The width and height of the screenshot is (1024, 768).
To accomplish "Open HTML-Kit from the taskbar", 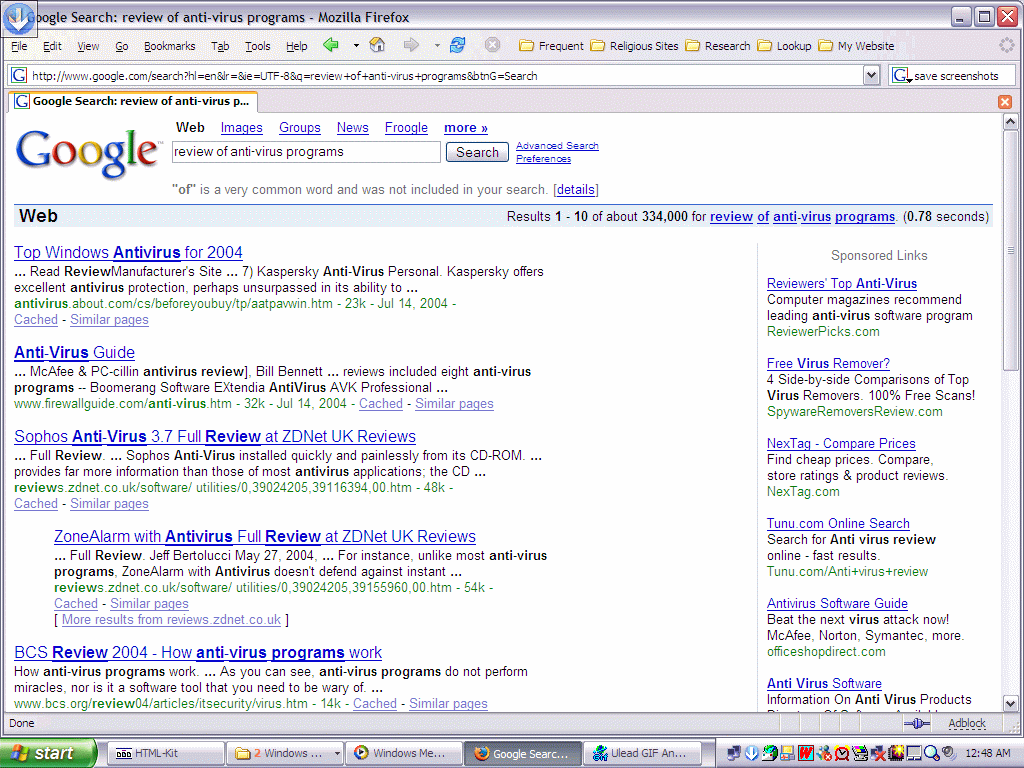I will click(165, 753).
